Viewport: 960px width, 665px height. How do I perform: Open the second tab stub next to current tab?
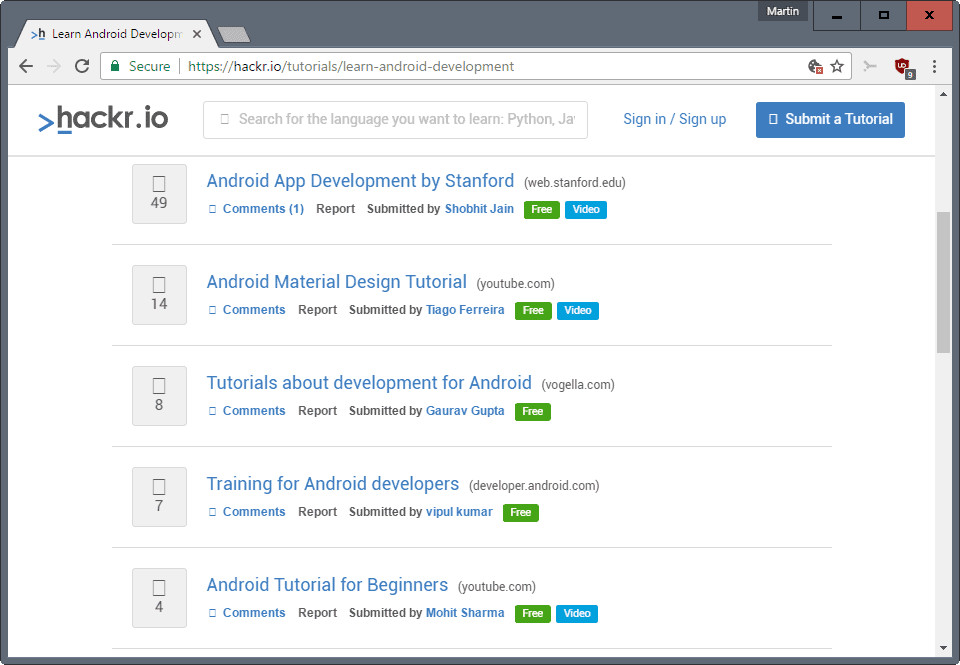point(233,33)
